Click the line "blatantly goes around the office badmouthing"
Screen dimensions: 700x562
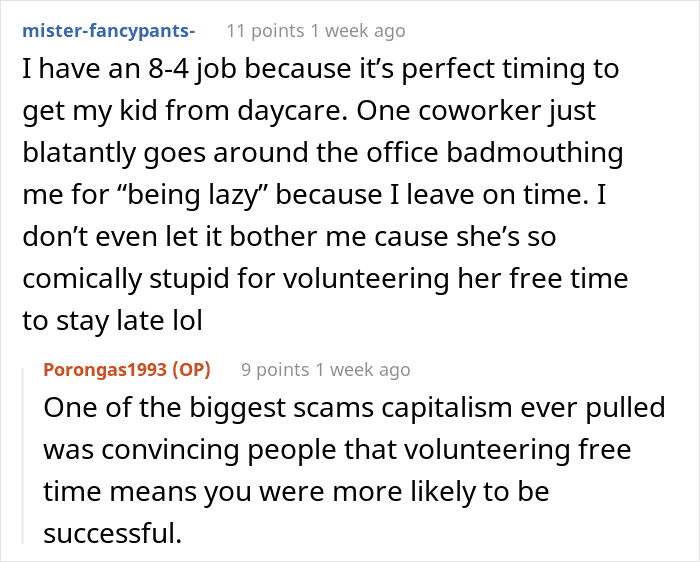(x=322, y=154)
